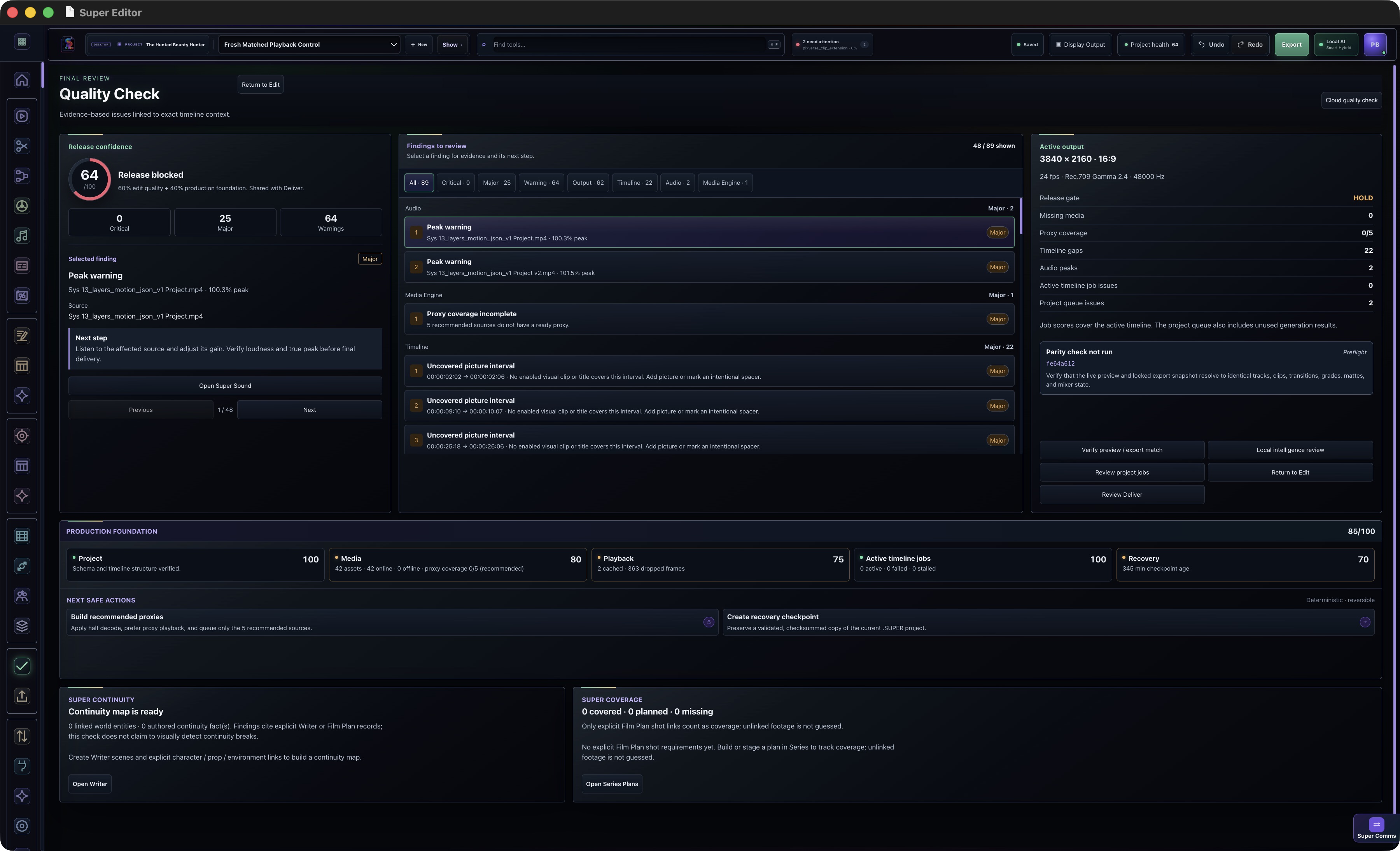Open the app grid launcher icon

click(x=22, y=42)
